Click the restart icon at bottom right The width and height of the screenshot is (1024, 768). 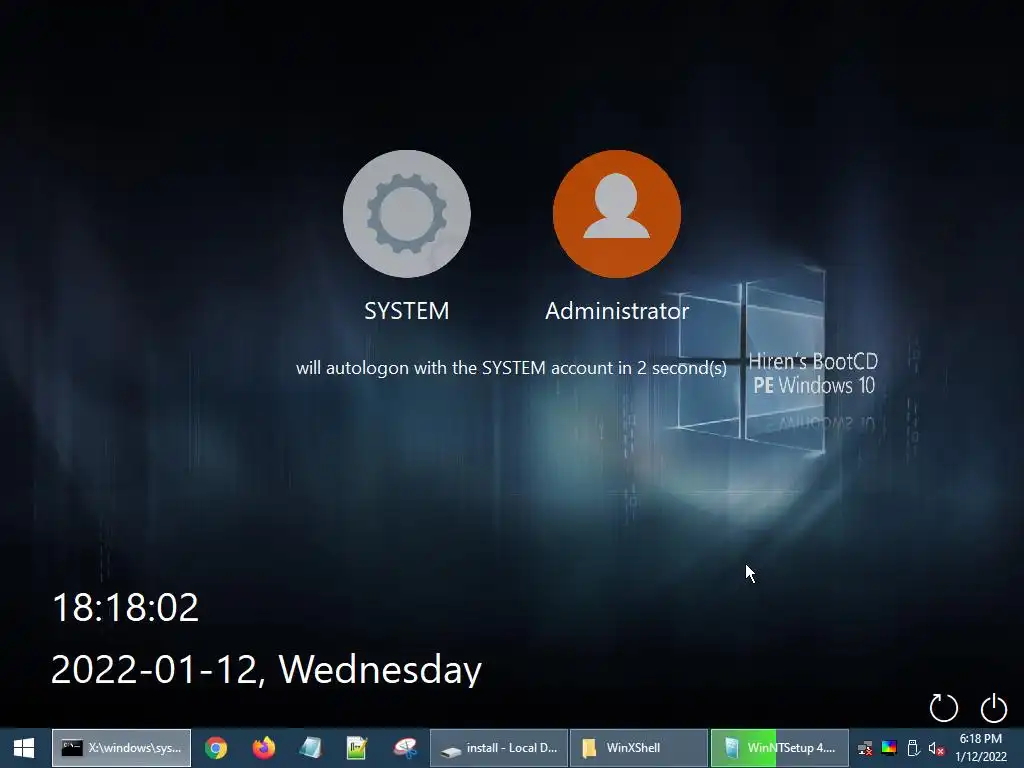943,707
